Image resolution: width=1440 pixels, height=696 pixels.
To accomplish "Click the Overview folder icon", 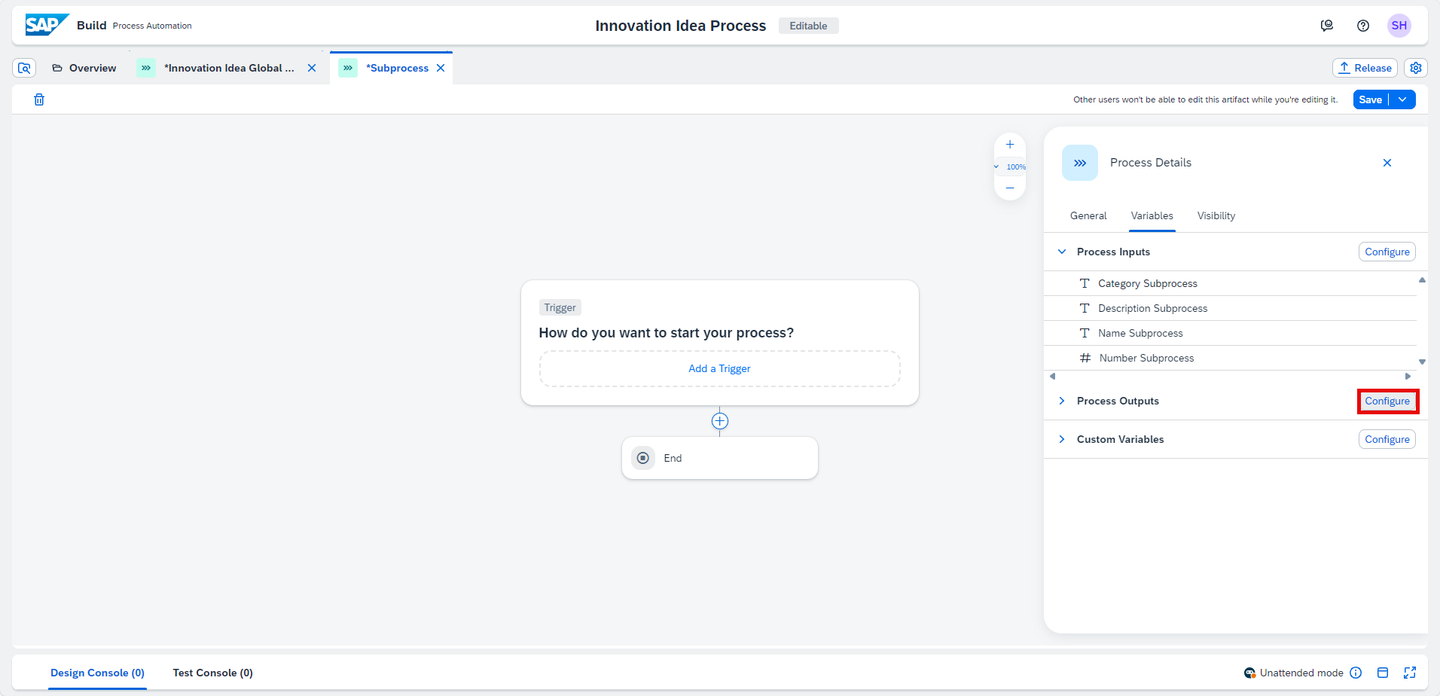I will coord(57,68).
